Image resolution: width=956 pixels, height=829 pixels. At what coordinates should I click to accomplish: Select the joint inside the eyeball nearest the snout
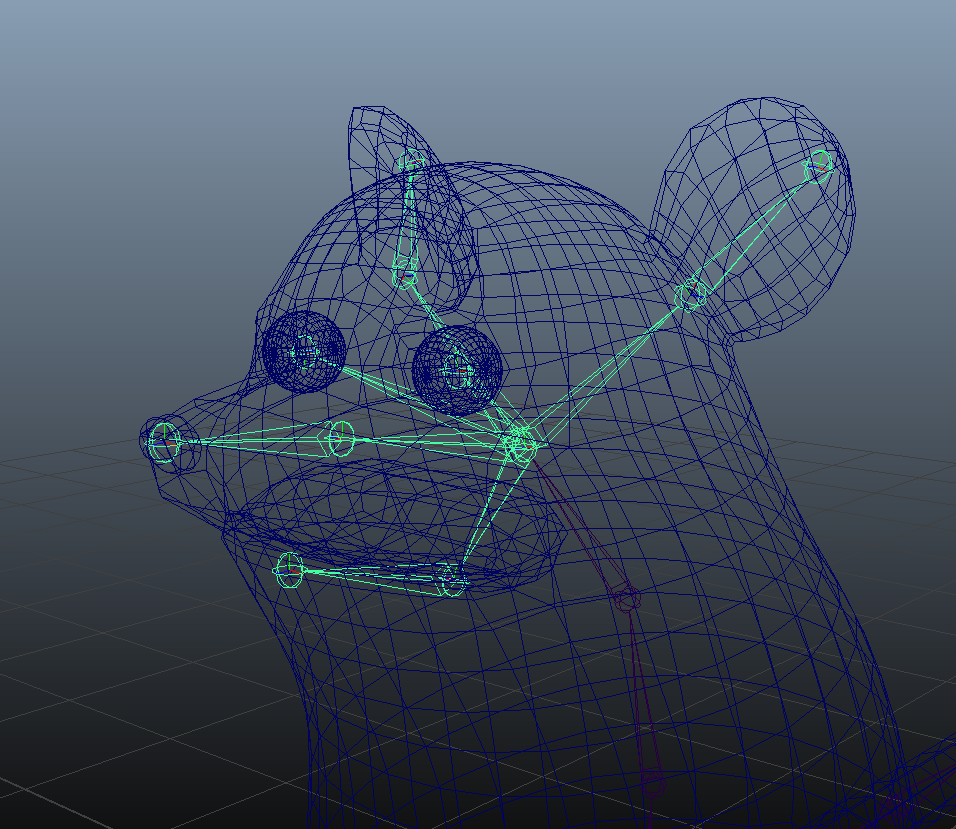[x=304, y=351]
